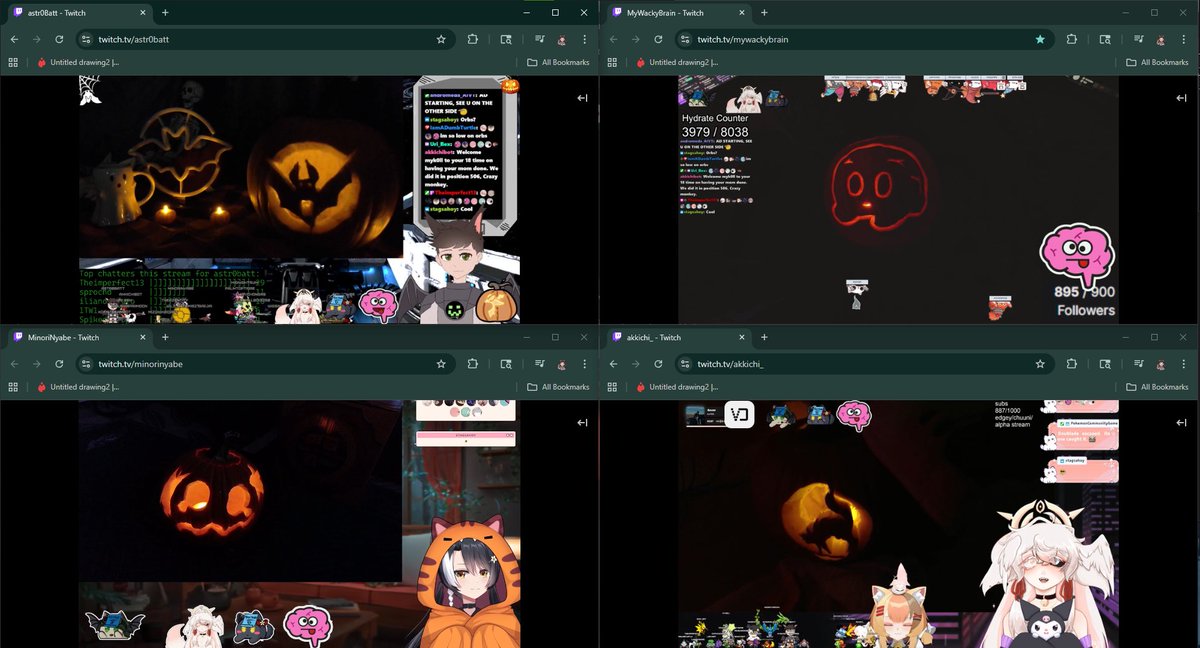Image resolution: width=1200 pixels, height=648 pixels.
Task: Bookmark the twitch.tv/astr0batt page with star
Action: pyautogui.click(x=441, y=39)
